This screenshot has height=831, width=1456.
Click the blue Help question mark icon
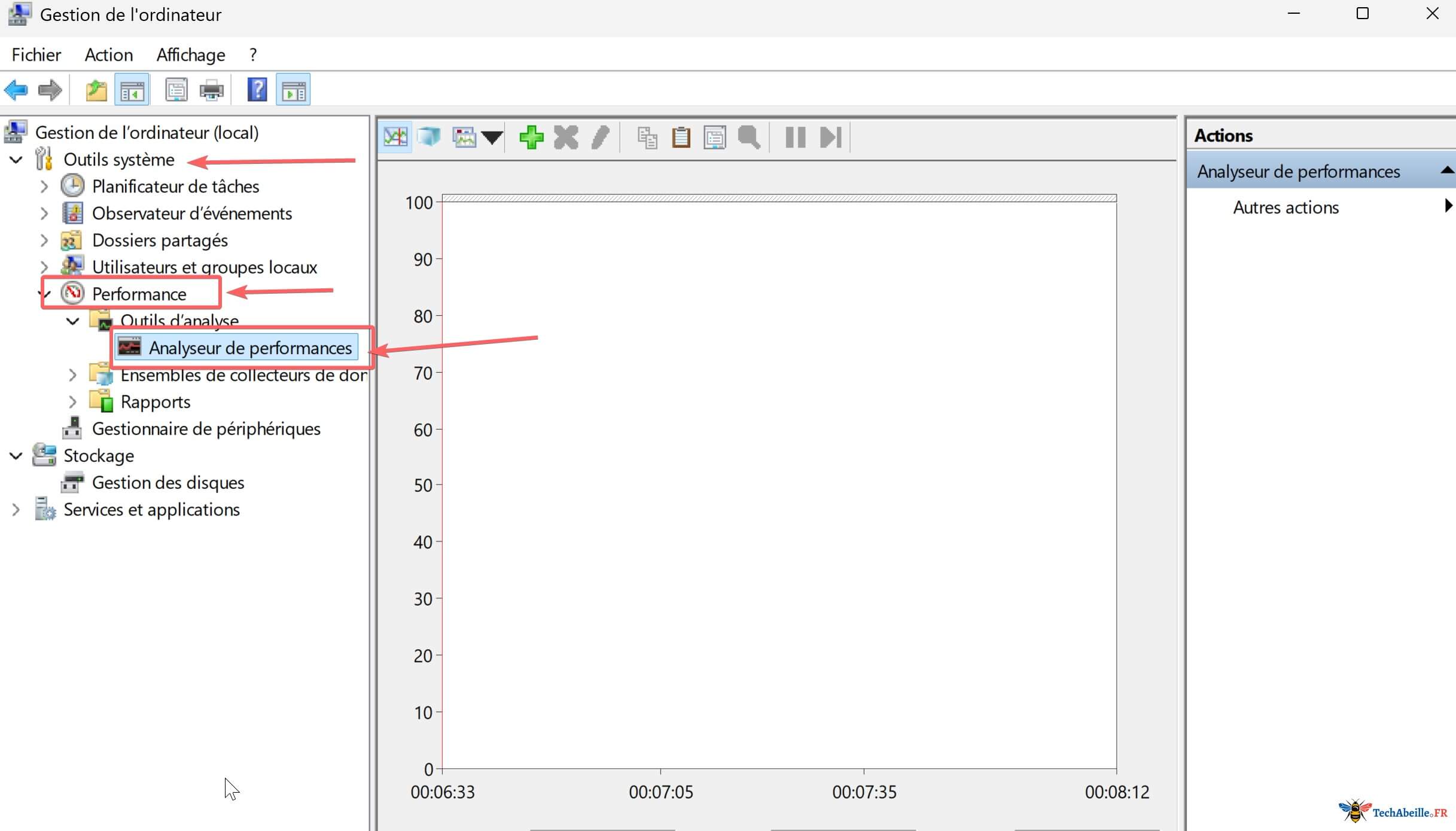[x=257, y=91]
